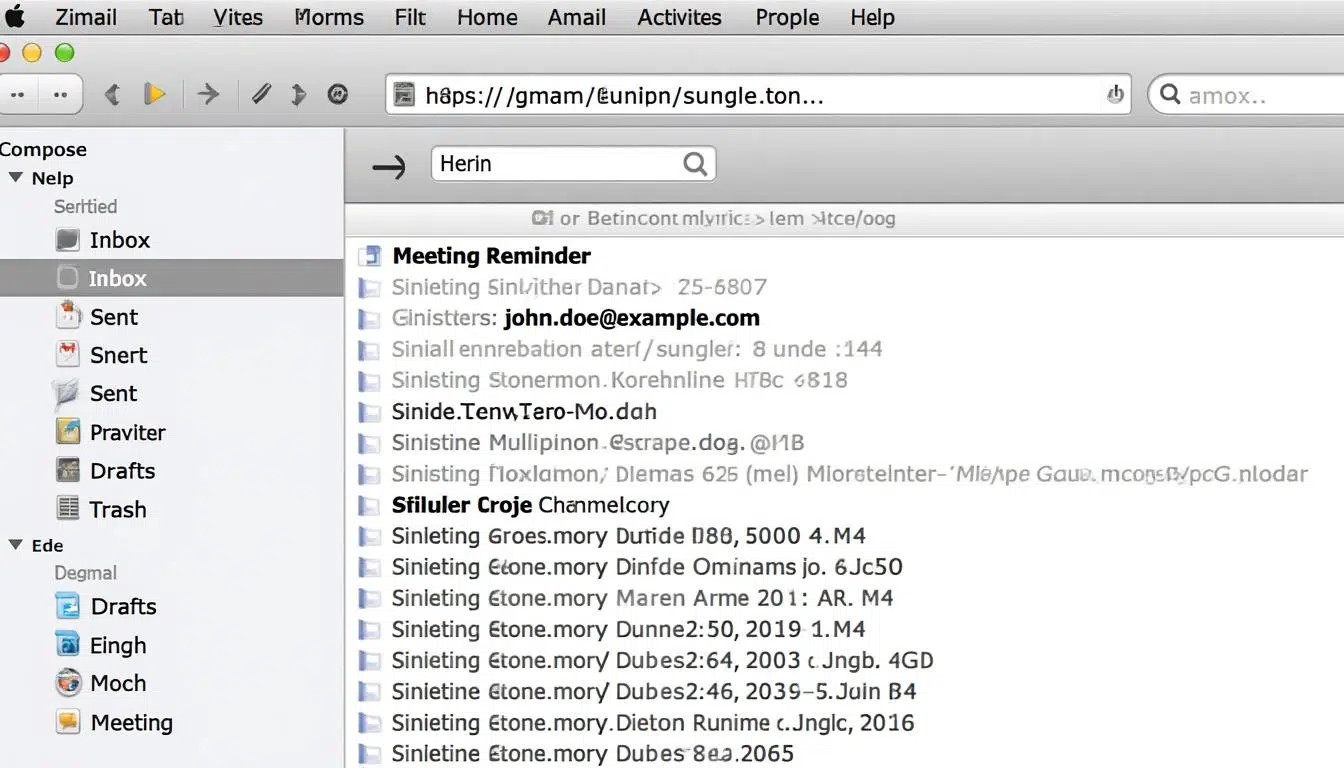1344x768 pixels.
Task: Select the Praviter folder icon
Action: (68, 432)
